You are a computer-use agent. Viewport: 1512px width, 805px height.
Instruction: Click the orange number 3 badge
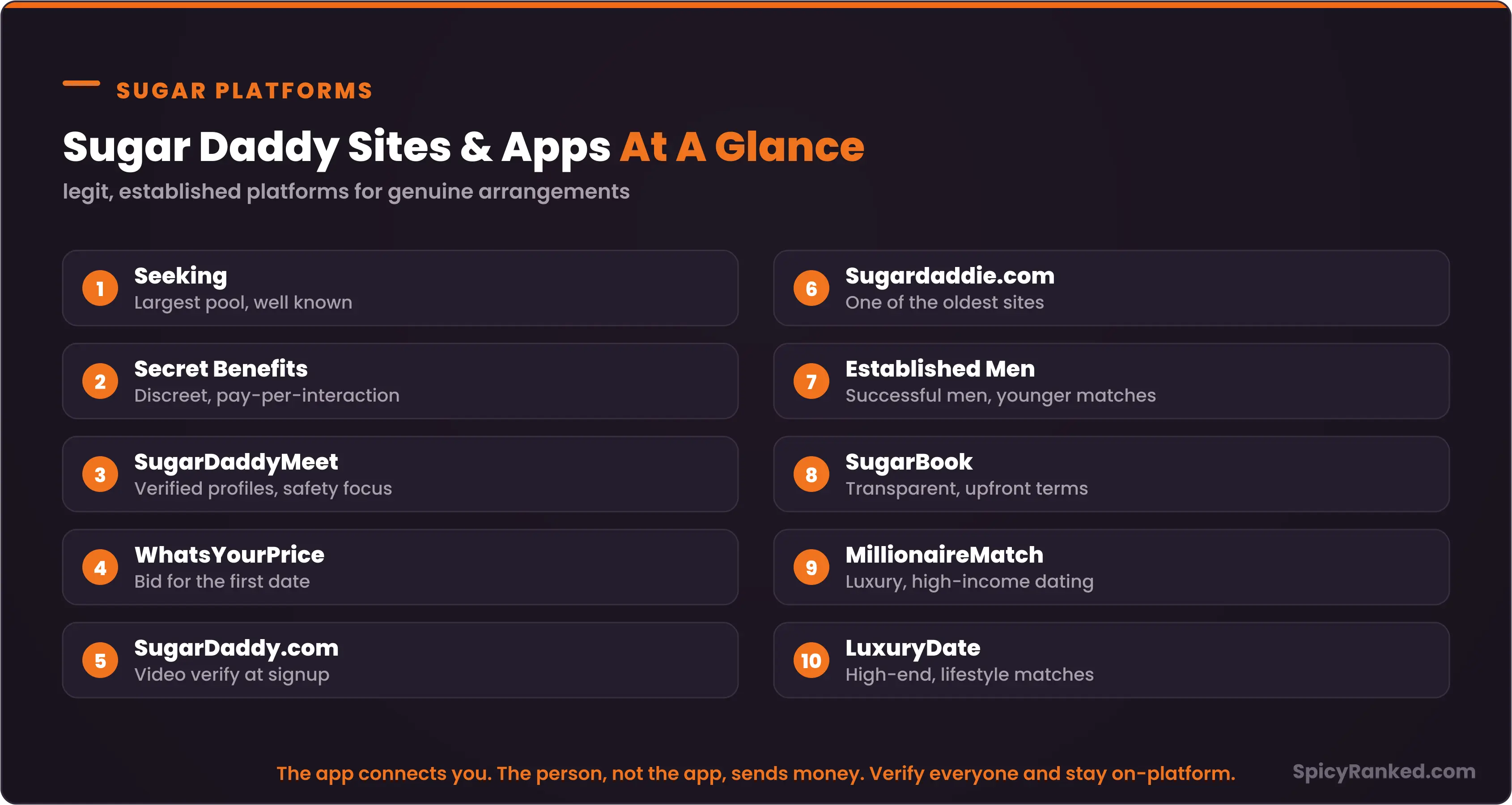point(100,474)
